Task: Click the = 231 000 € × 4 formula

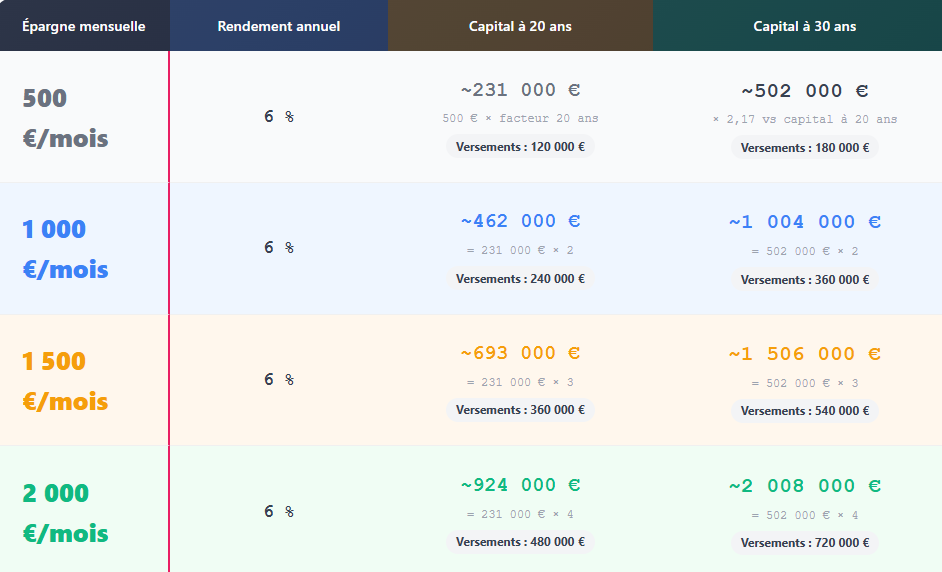Action: pos(520,514)
